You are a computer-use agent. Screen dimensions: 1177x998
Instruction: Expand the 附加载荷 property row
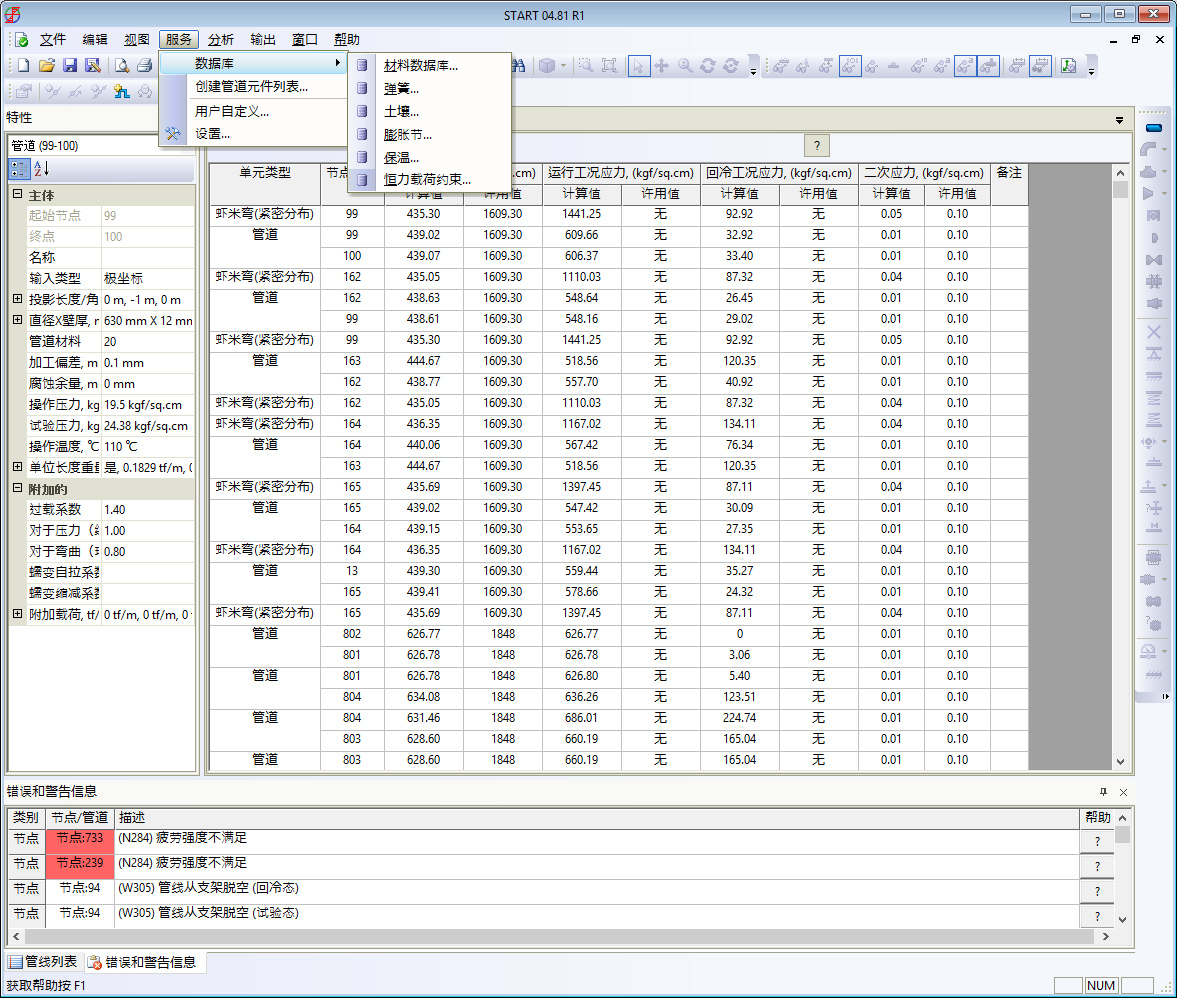click(17, 614)
